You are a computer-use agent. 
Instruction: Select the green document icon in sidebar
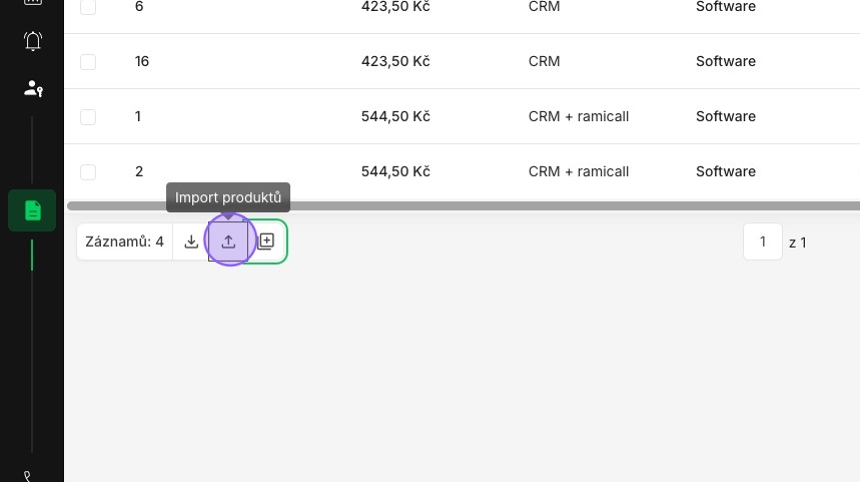32,211
